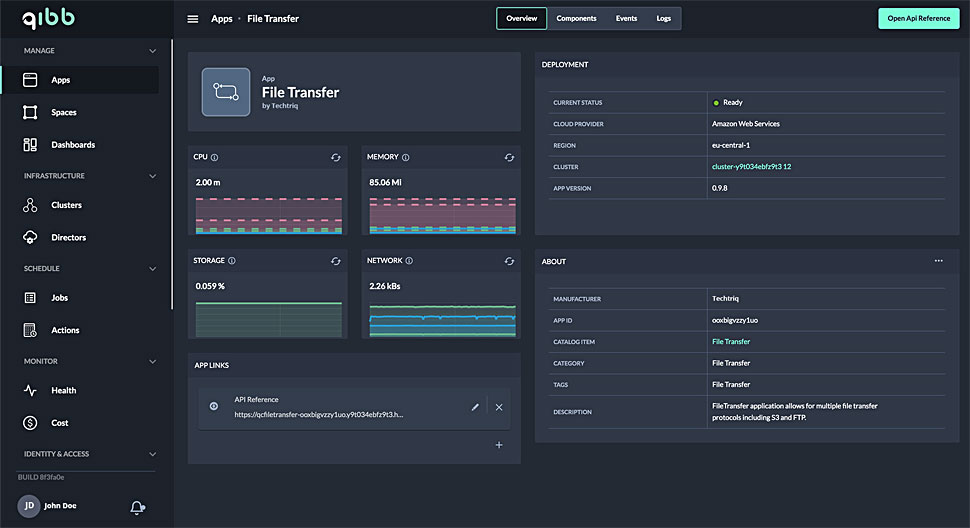Refresh the Storage chart
Viewport: 970px width, 528px height.
click(x=336, y=261)
